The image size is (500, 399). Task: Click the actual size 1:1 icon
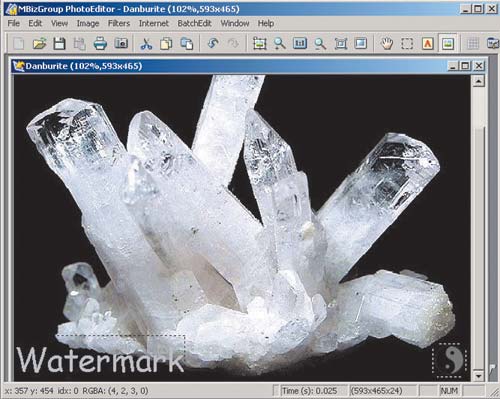300,43
